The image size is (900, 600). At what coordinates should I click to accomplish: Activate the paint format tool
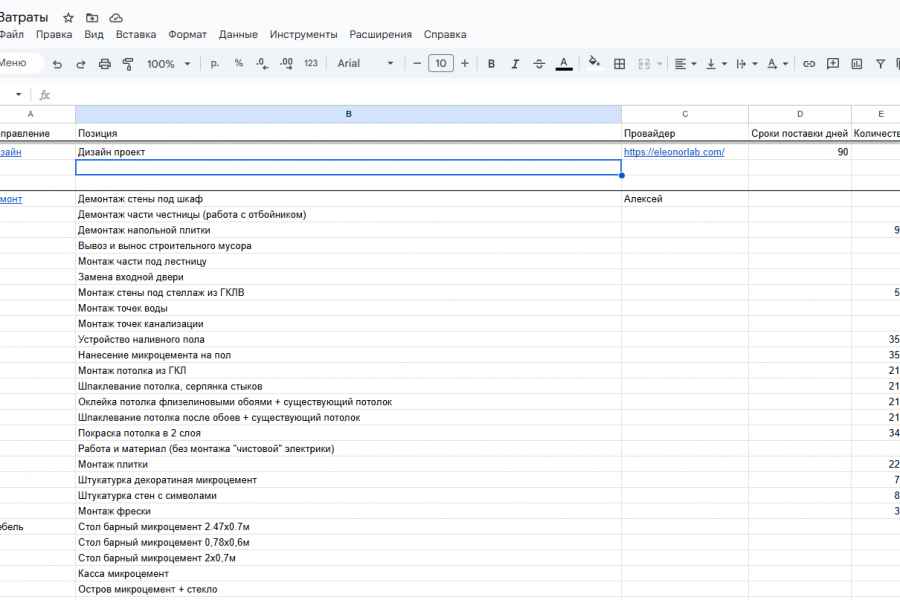128,64
